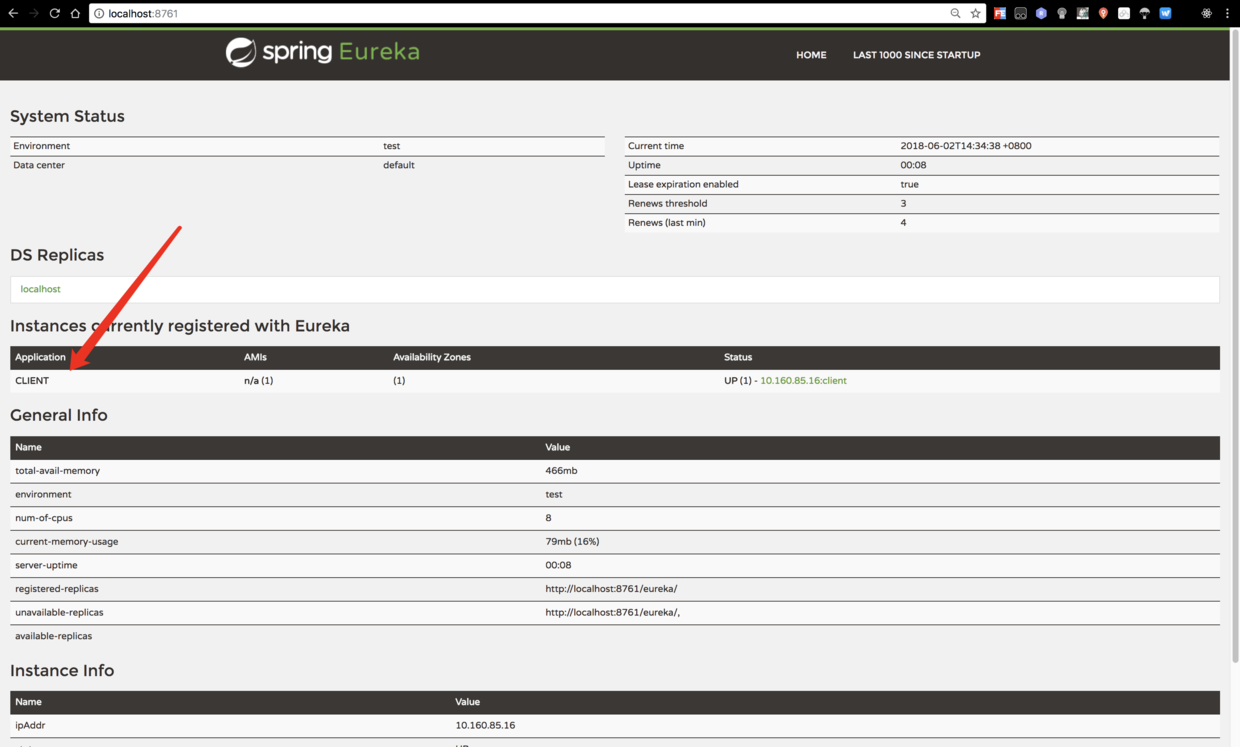Viewport: 1240px width, 747px height.
Task: Click the site info icon in address bar
Action: pos(99,14)
